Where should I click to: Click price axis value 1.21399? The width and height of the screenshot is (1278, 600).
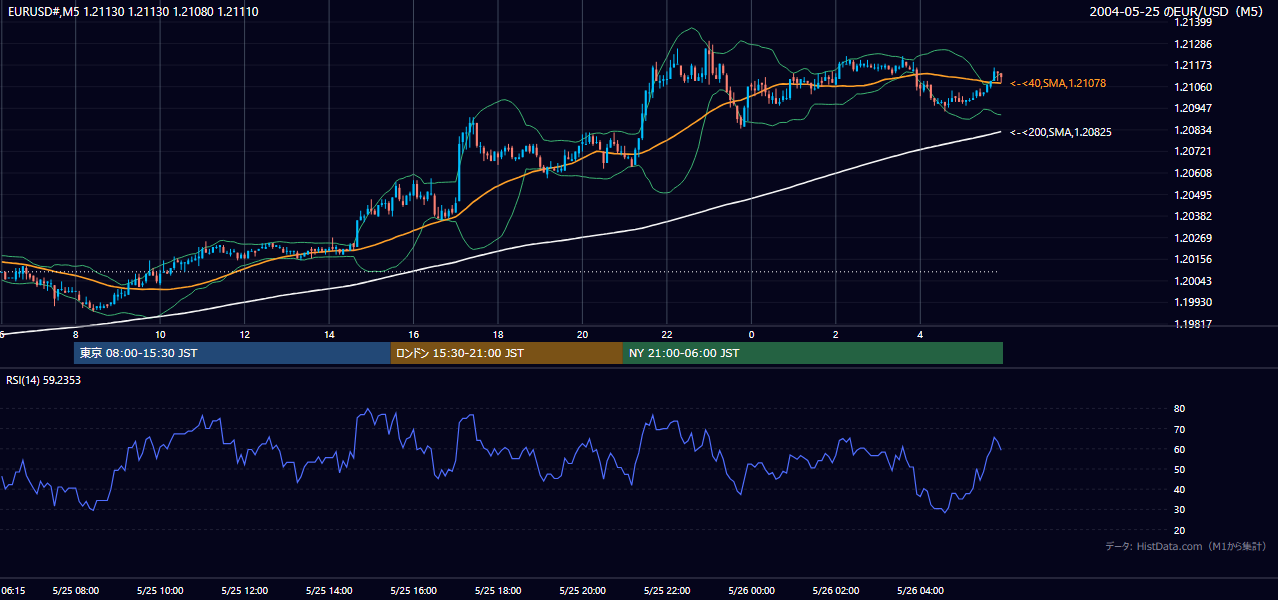tap(1194, 22)
